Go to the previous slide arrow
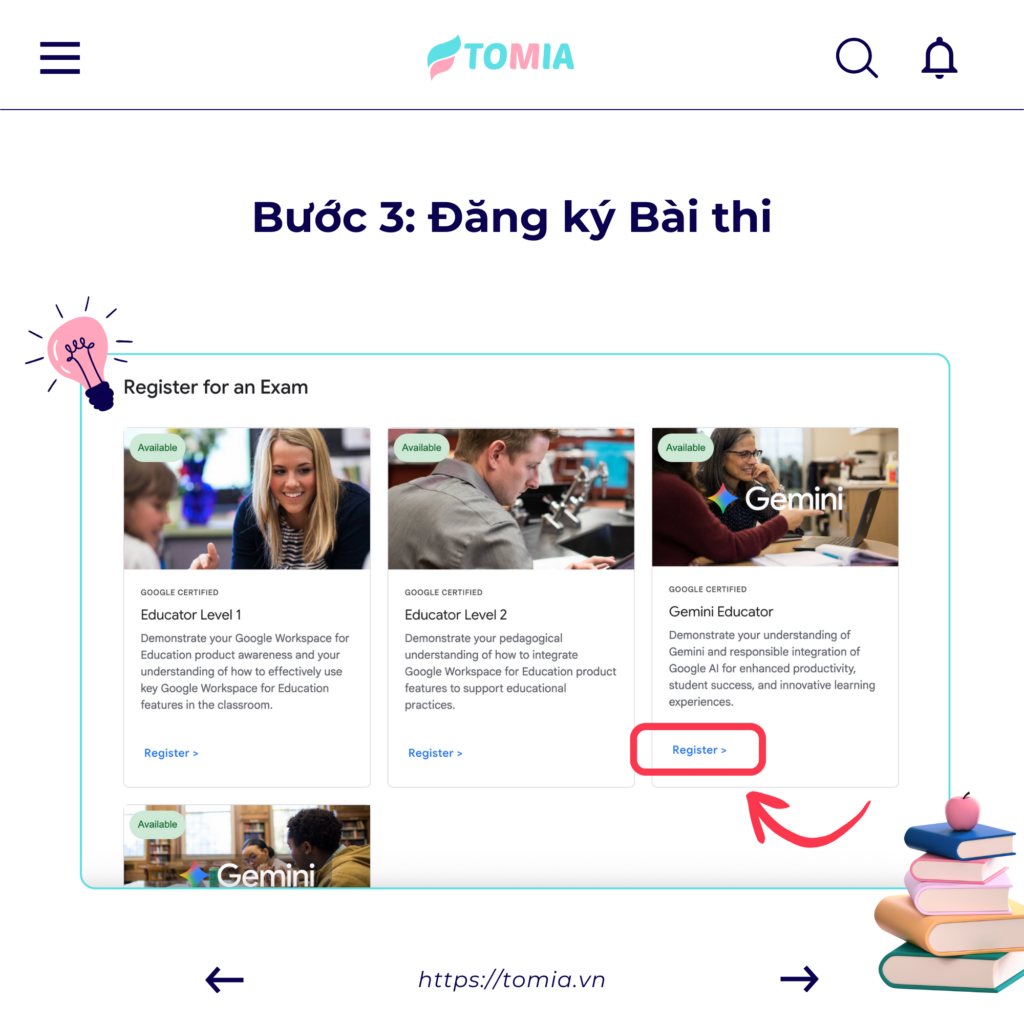 point(224,980)
